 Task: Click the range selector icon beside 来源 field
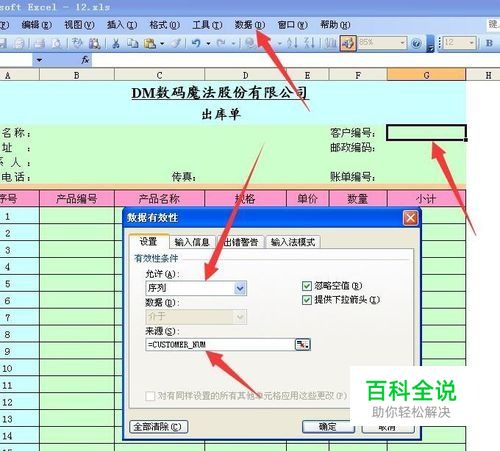pos(303,344)
